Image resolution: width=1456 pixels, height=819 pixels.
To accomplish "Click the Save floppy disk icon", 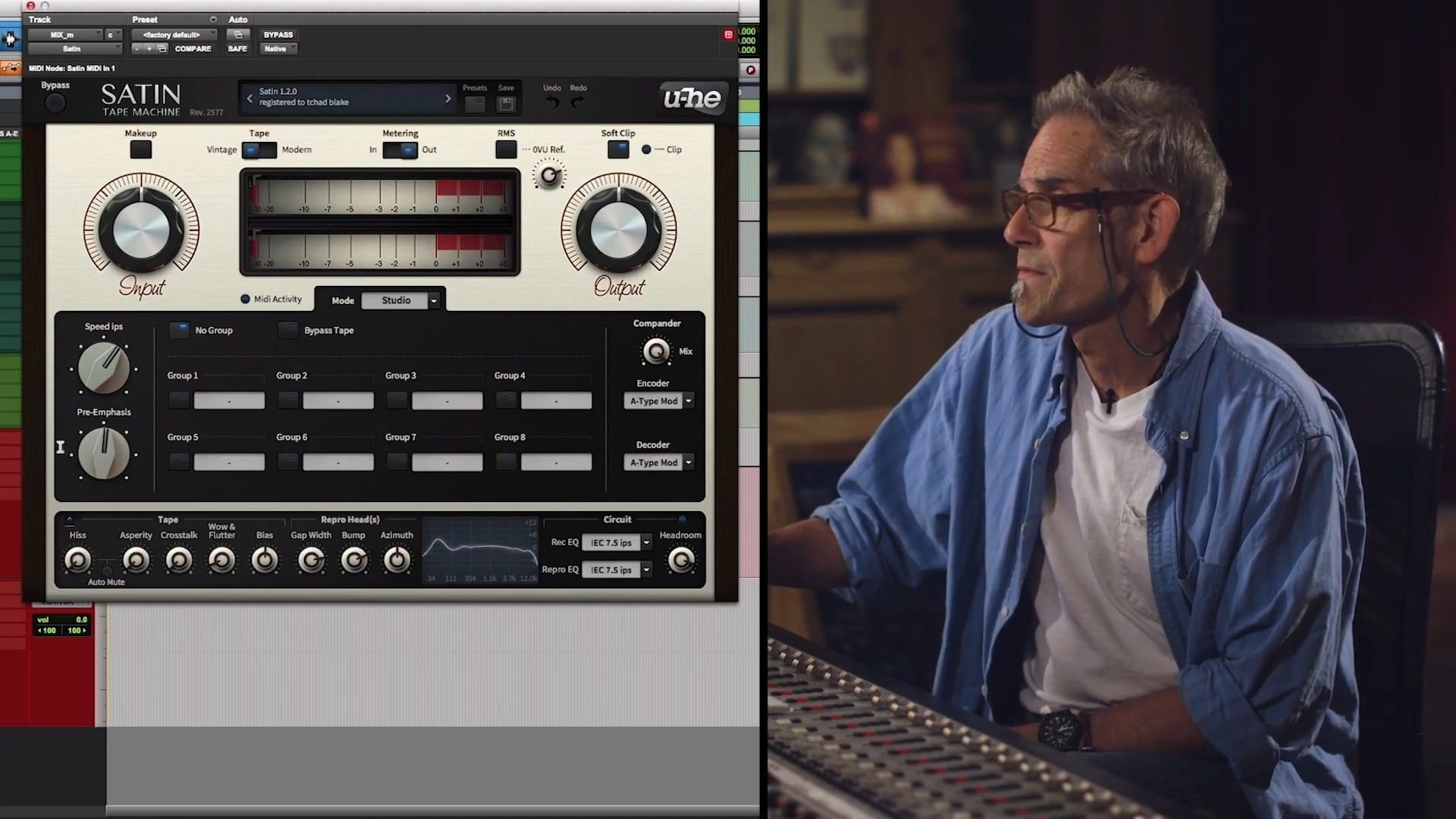I will click(x=506, y=104).
